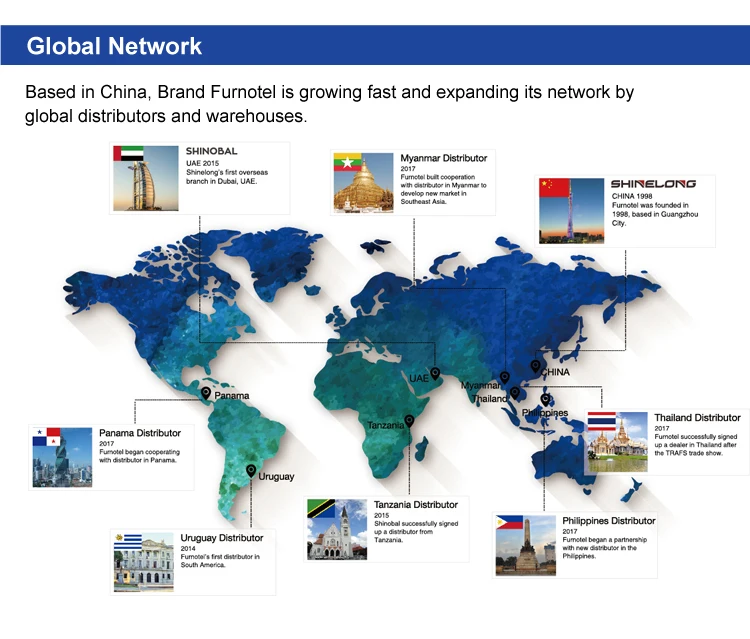Open the China Canton Tower photo
Image resolution: width=750 pixels, height=639 pixels.
click(571, 211)
